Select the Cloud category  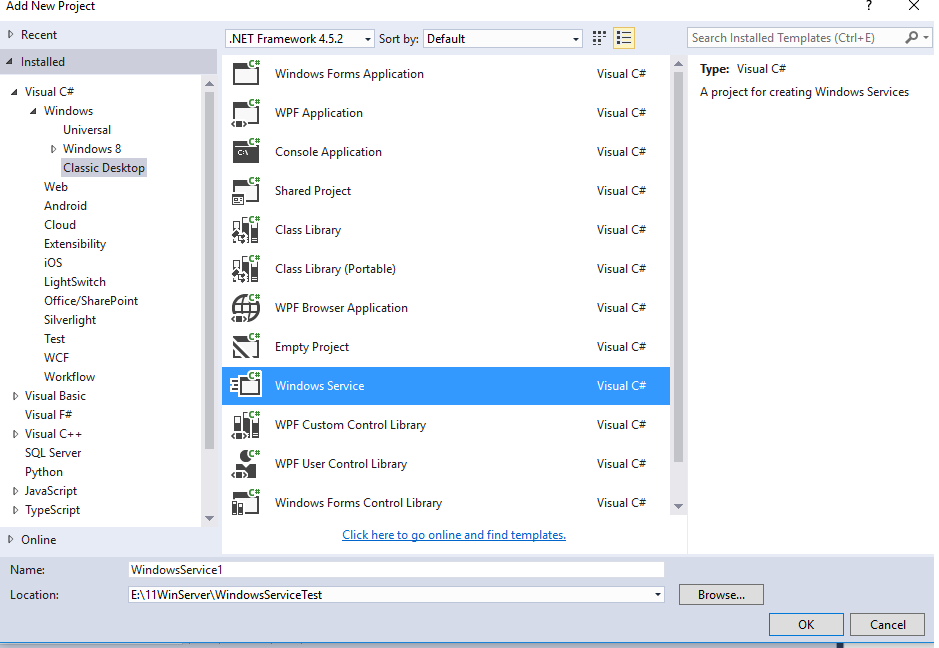[60, 225]
